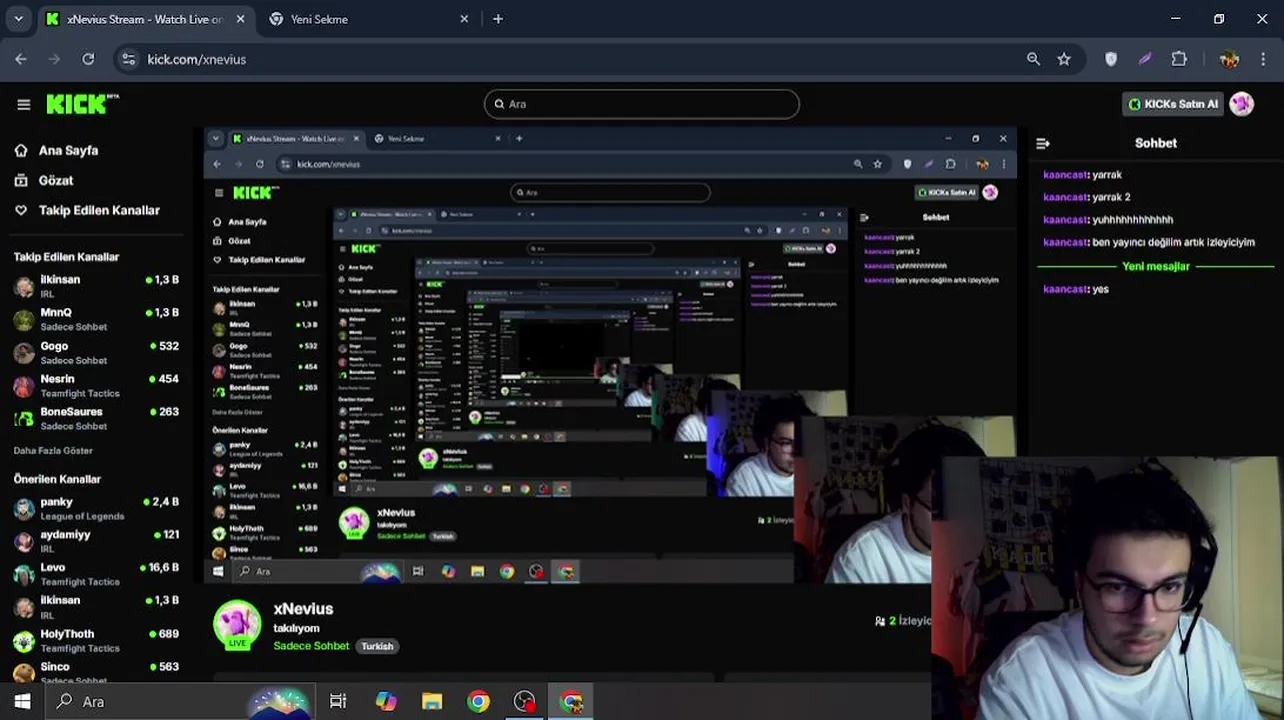The image size is (1284, 720).
Task: Click the taskbar Ara search box
Action: pos(180,701)
